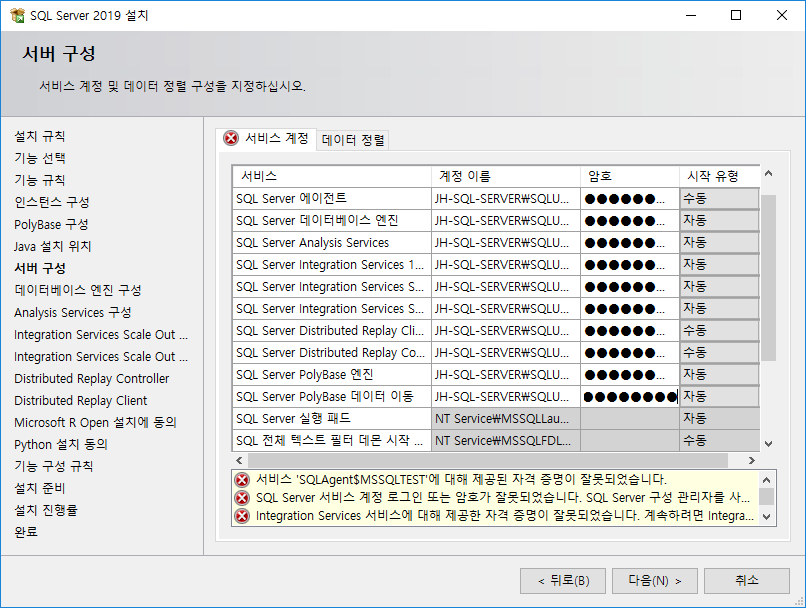Click the '데이터베이스 엔진 구성' step in sidebar
Screen dimensions: 806x608
coord(78,290)
